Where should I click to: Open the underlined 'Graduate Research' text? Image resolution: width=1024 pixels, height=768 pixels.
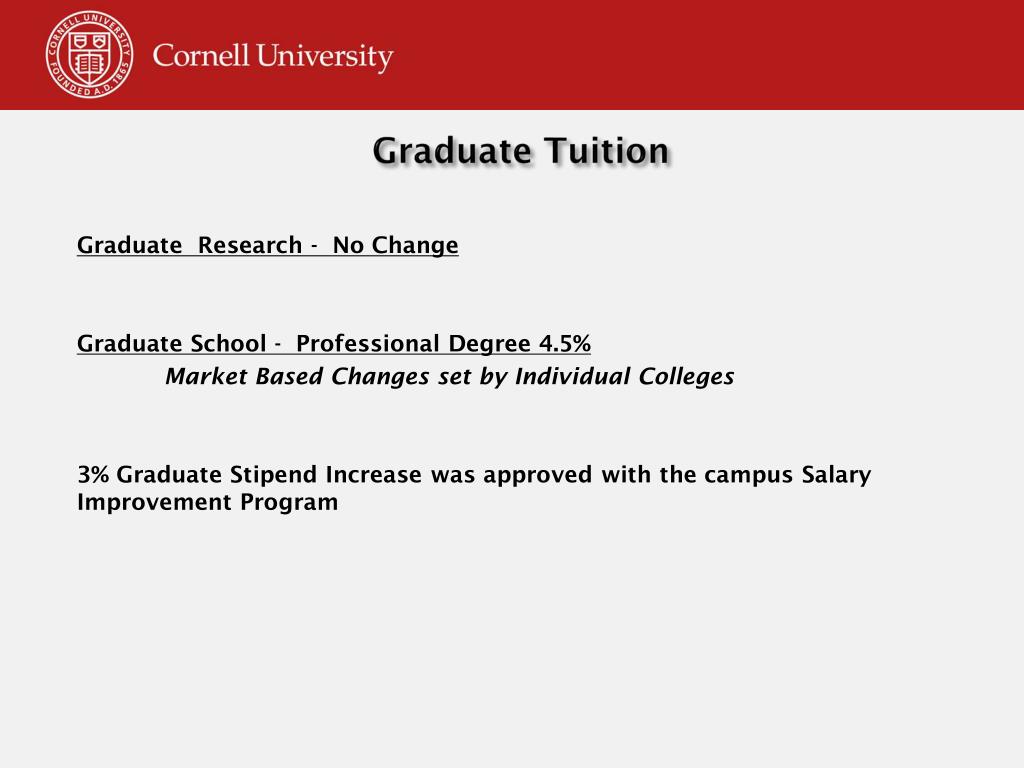tap(189, 246)
